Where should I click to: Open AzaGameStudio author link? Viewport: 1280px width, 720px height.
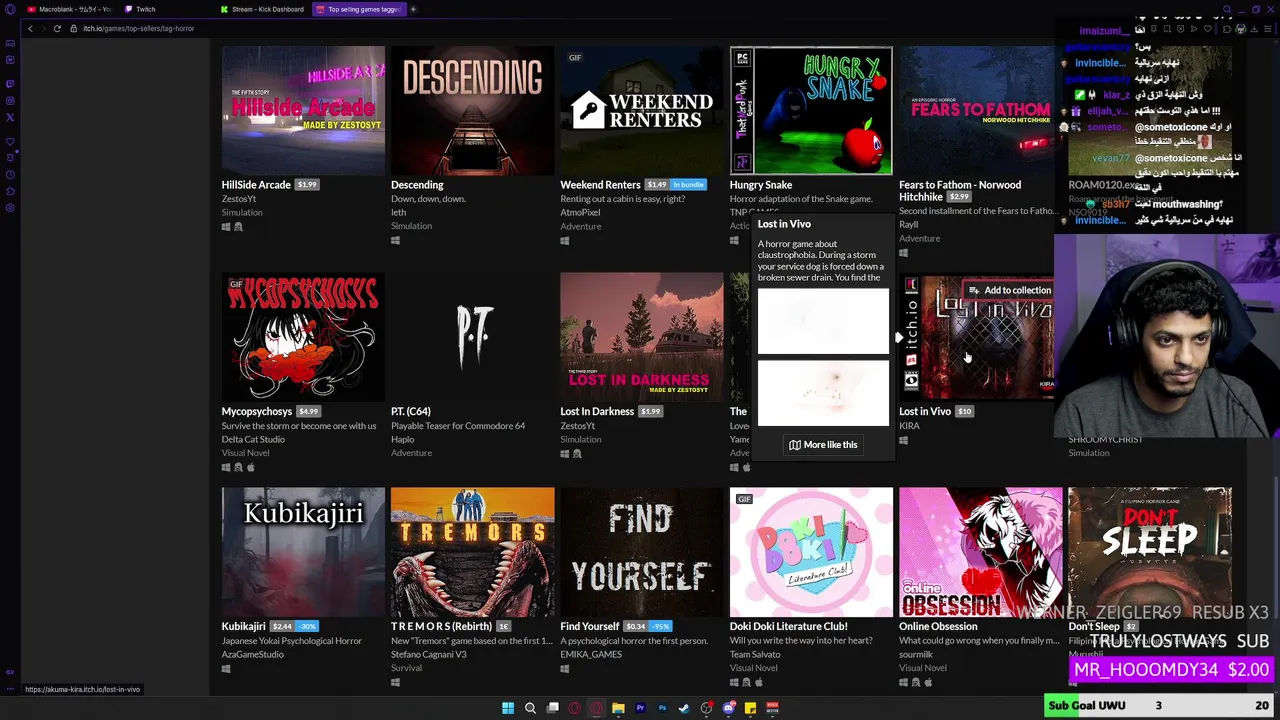click(253, 655)
